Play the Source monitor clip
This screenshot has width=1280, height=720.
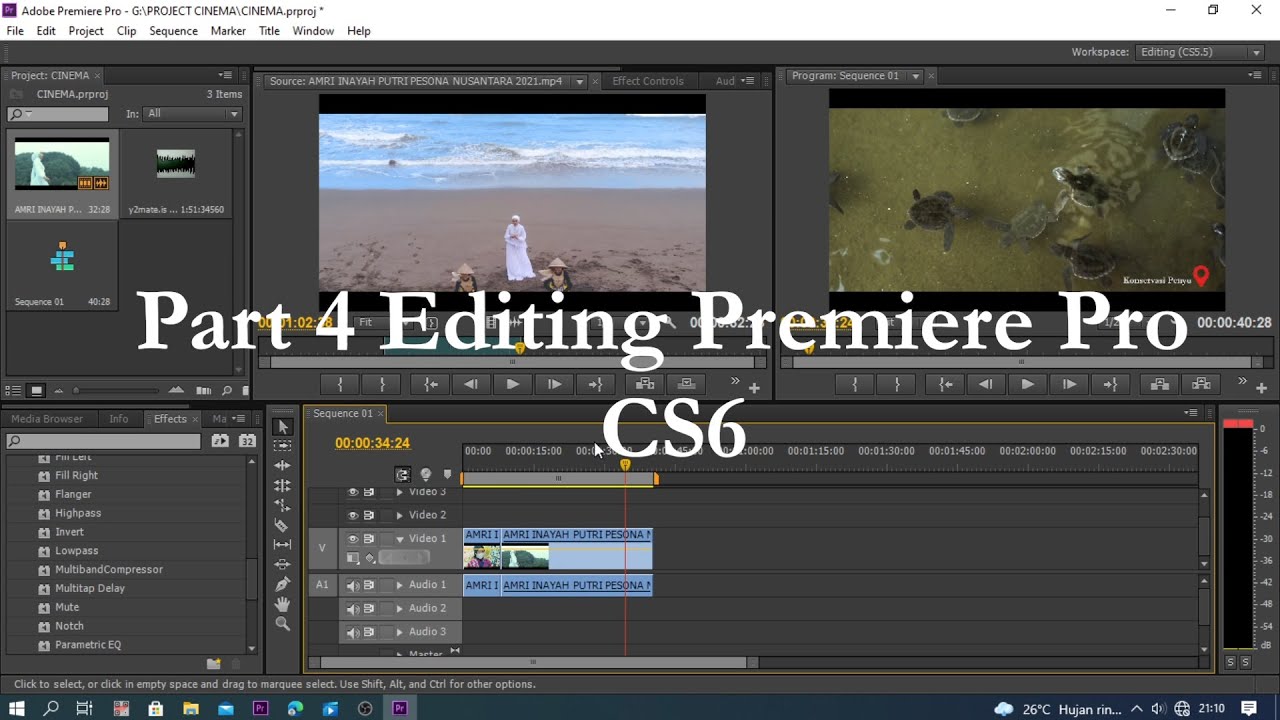coord(512,384)
